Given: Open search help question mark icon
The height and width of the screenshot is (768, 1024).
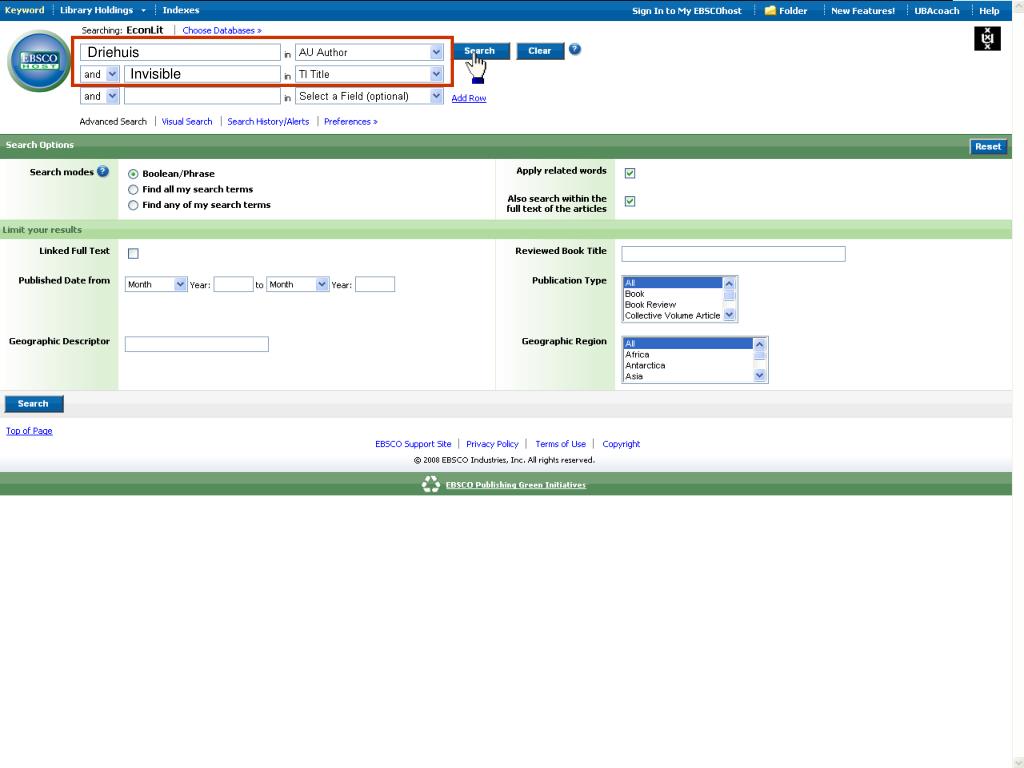Looking at the screenshot, I should tap(575, 50).
